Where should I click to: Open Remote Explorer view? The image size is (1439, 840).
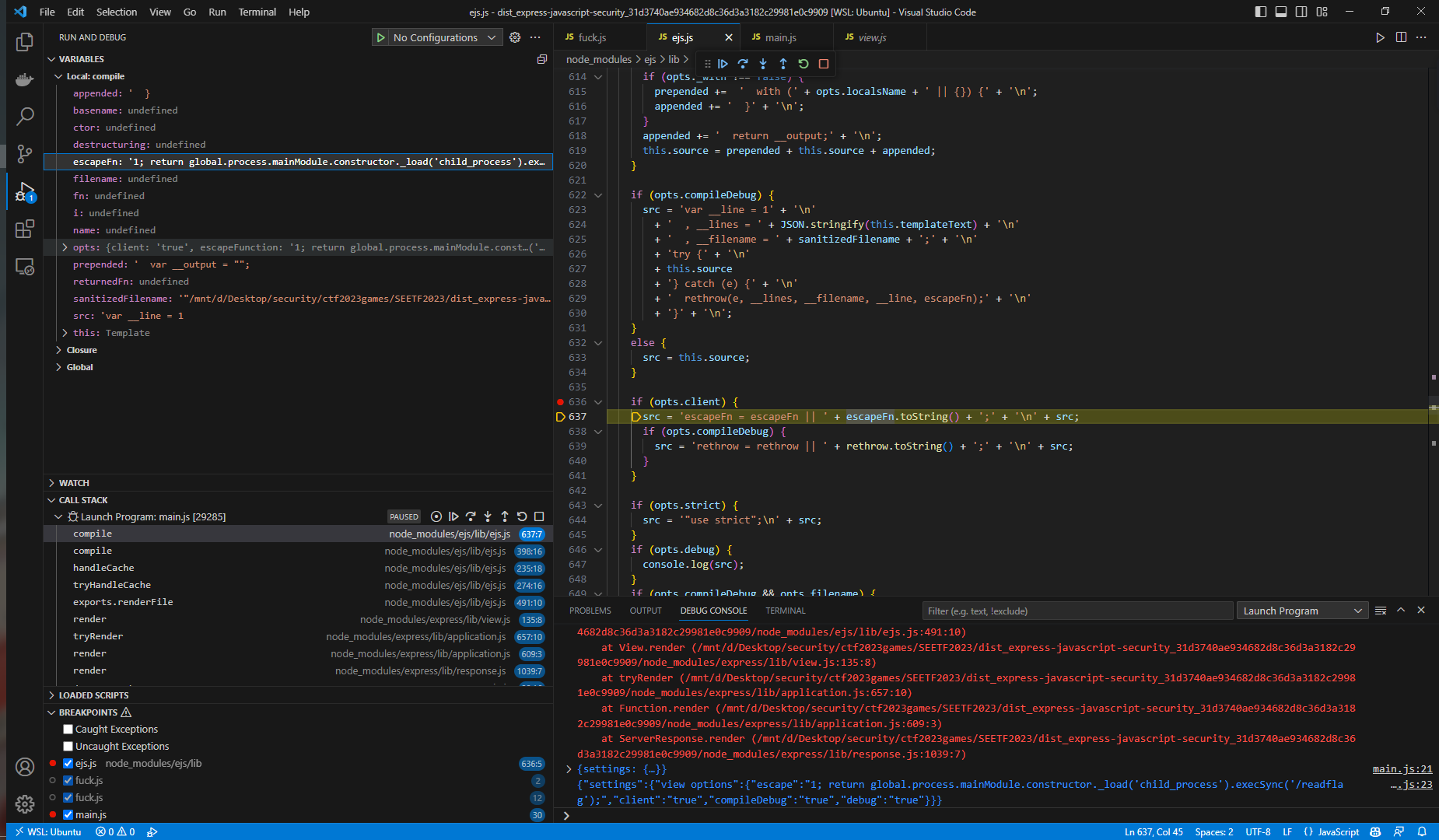pyautogui.click(x=25, y=267)
